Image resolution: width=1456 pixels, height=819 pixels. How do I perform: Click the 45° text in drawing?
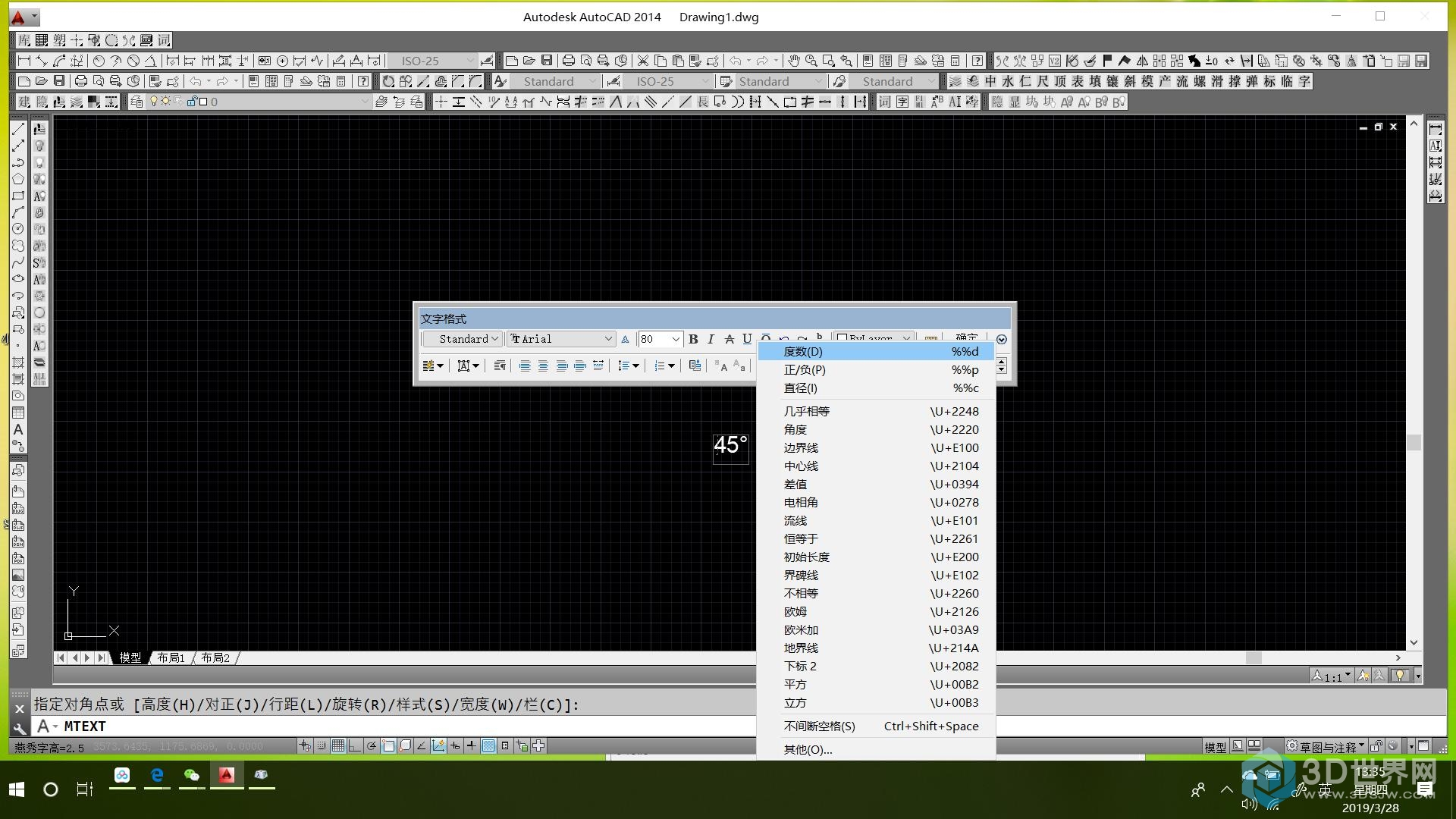(731, 445)
